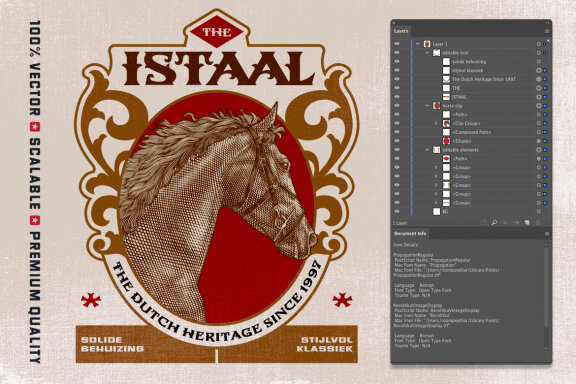Target The Dutch Heritage Since 1997 circle
Image resolution: width=576 pixels, height=384 pixels.
539,79
